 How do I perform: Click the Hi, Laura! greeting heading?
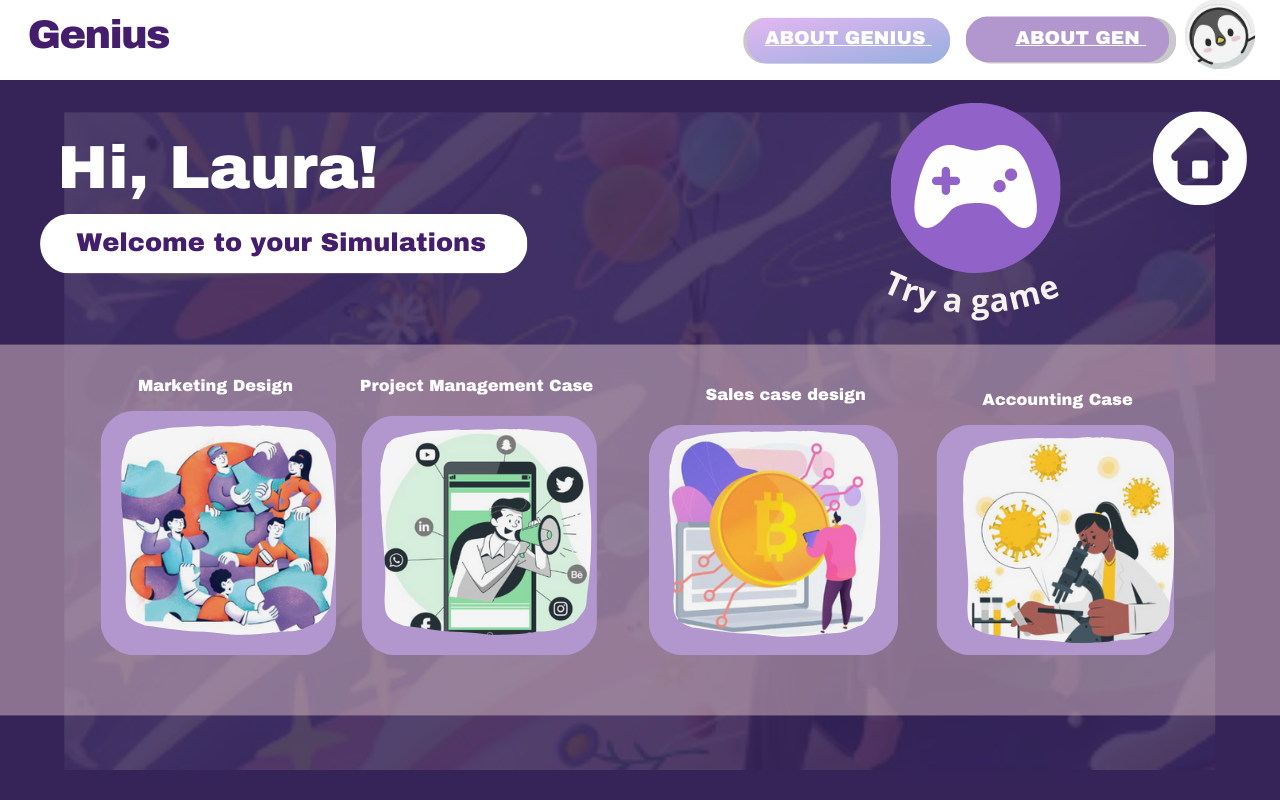[218, 167]
